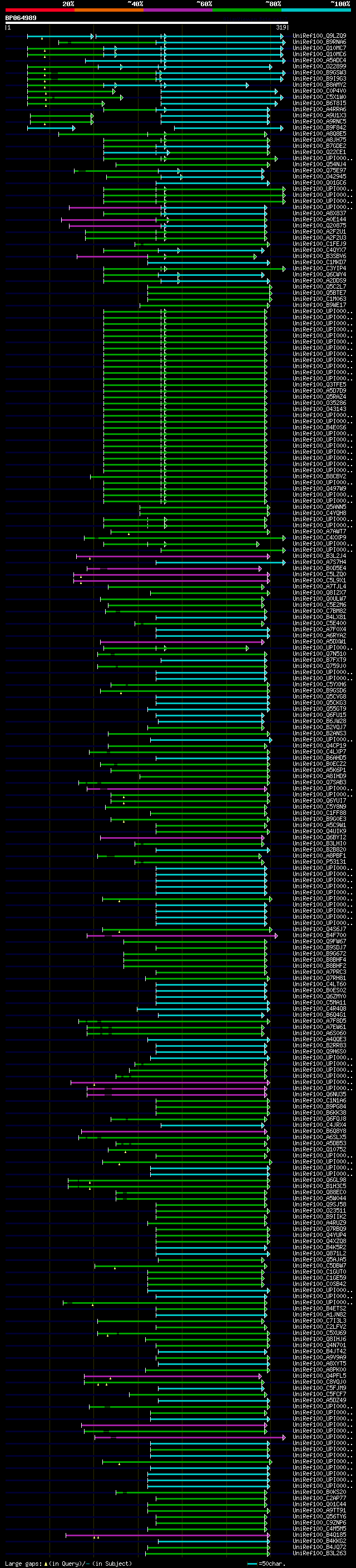Select hit label UniRef100_O43143
The width and height of the screenshot is (356, 1568).
point(319,408)
